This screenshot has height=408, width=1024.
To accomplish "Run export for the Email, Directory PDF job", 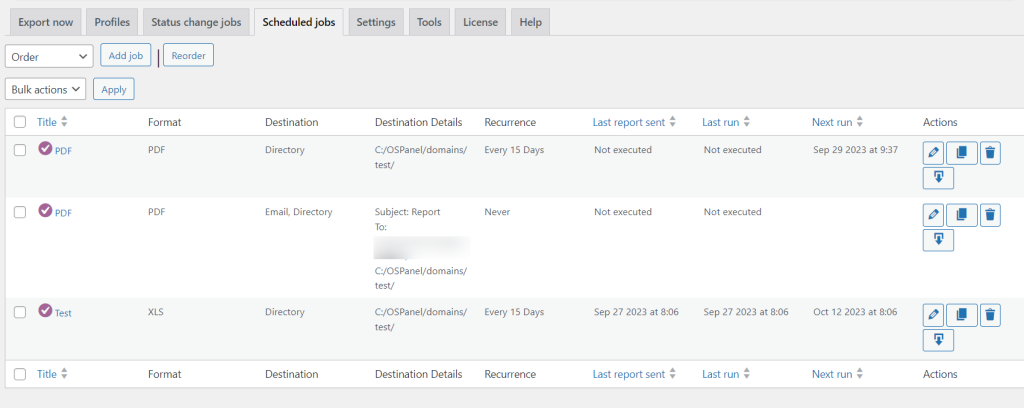I will click(938, 240).
